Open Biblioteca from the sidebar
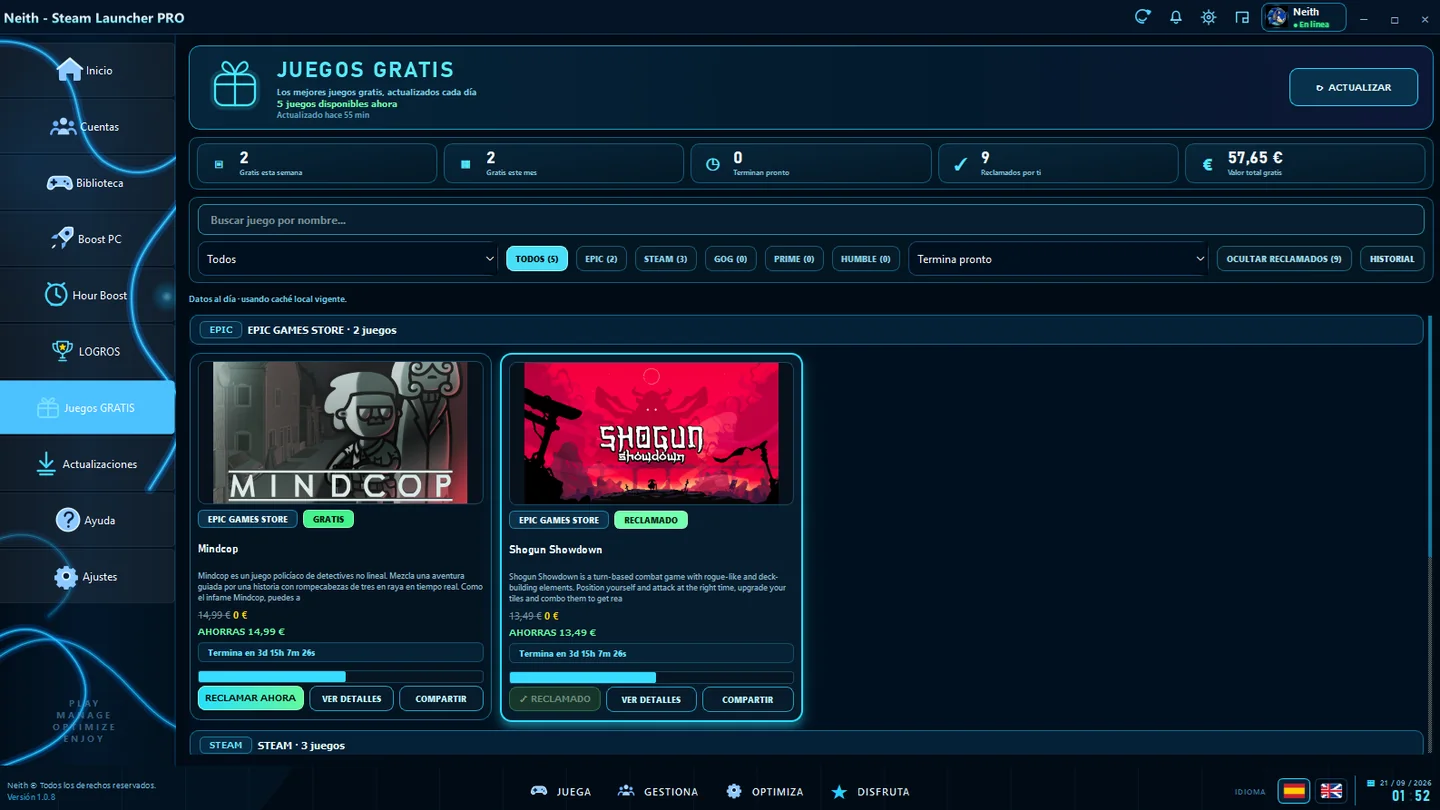The height and width of the screenshot is (810, 1440). [x=87, y=183]
